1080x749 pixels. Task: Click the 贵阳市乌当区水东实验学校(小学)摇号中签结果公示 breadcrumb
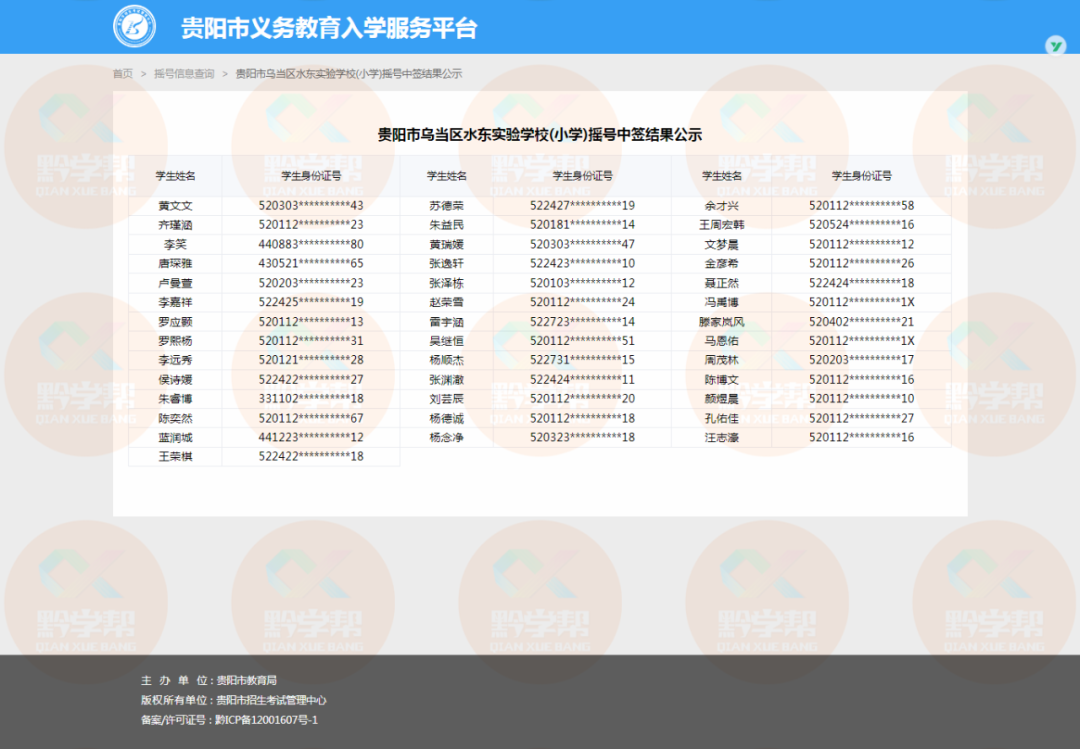click(x=349, y=74)
